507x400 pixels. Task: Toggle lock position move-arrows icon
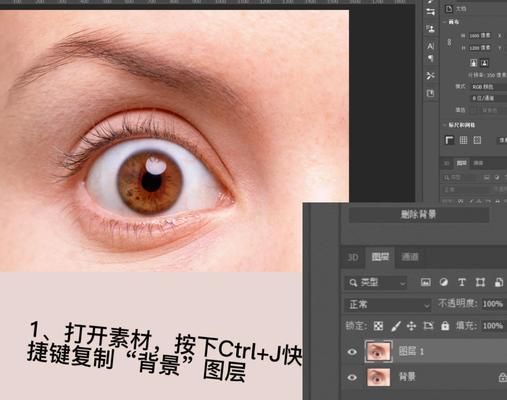coord(412,326)
